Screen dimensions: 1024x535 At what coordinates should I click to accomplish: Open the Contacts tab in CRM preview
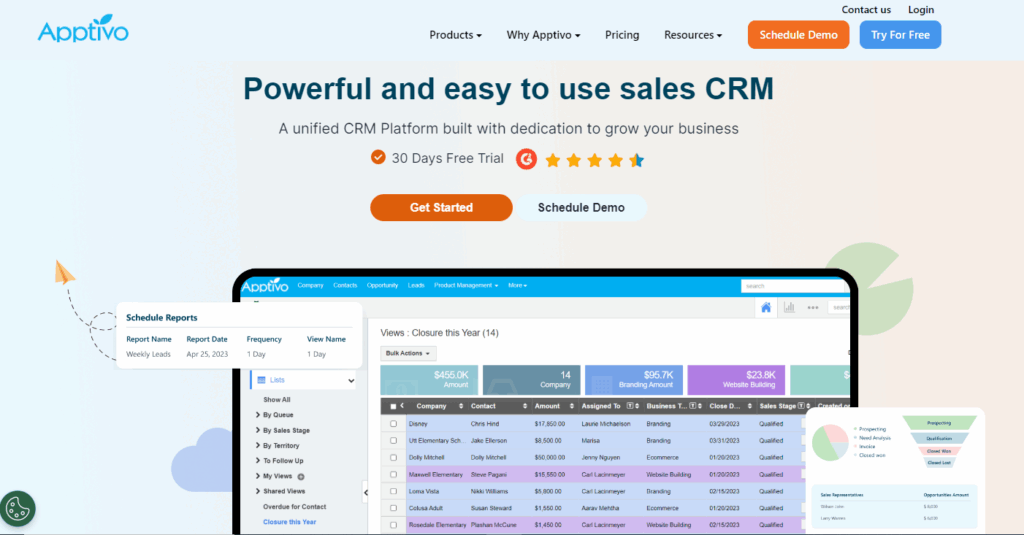click(345, 285)
